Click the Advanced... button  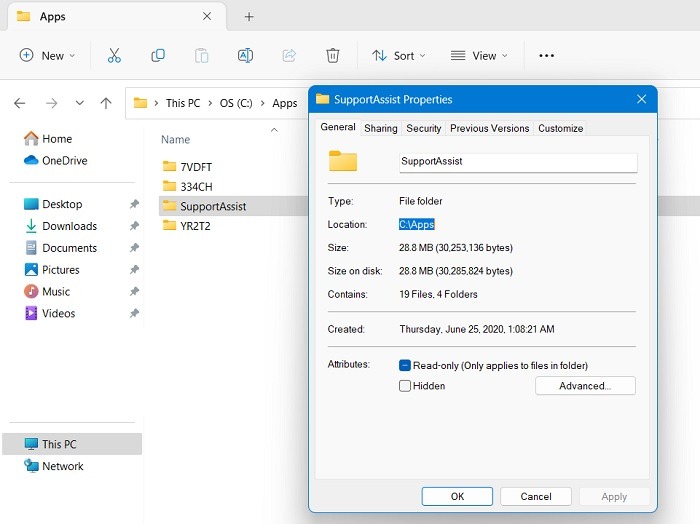[584, 386]
